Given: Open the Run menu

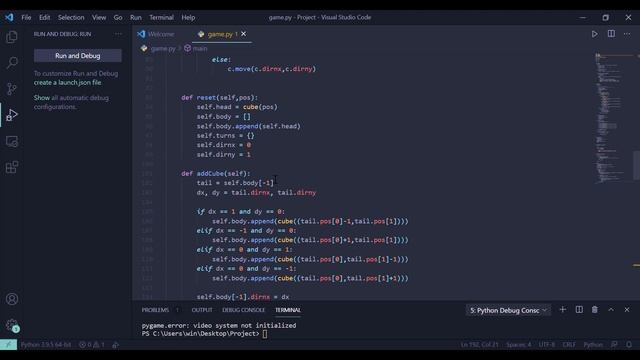Looking at the screenshot, I should point(136,18).
